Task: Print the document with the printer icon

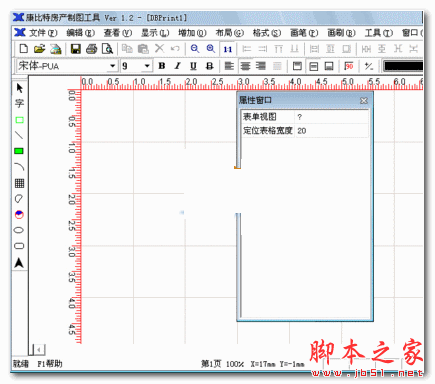Action: tap(91, 49)
